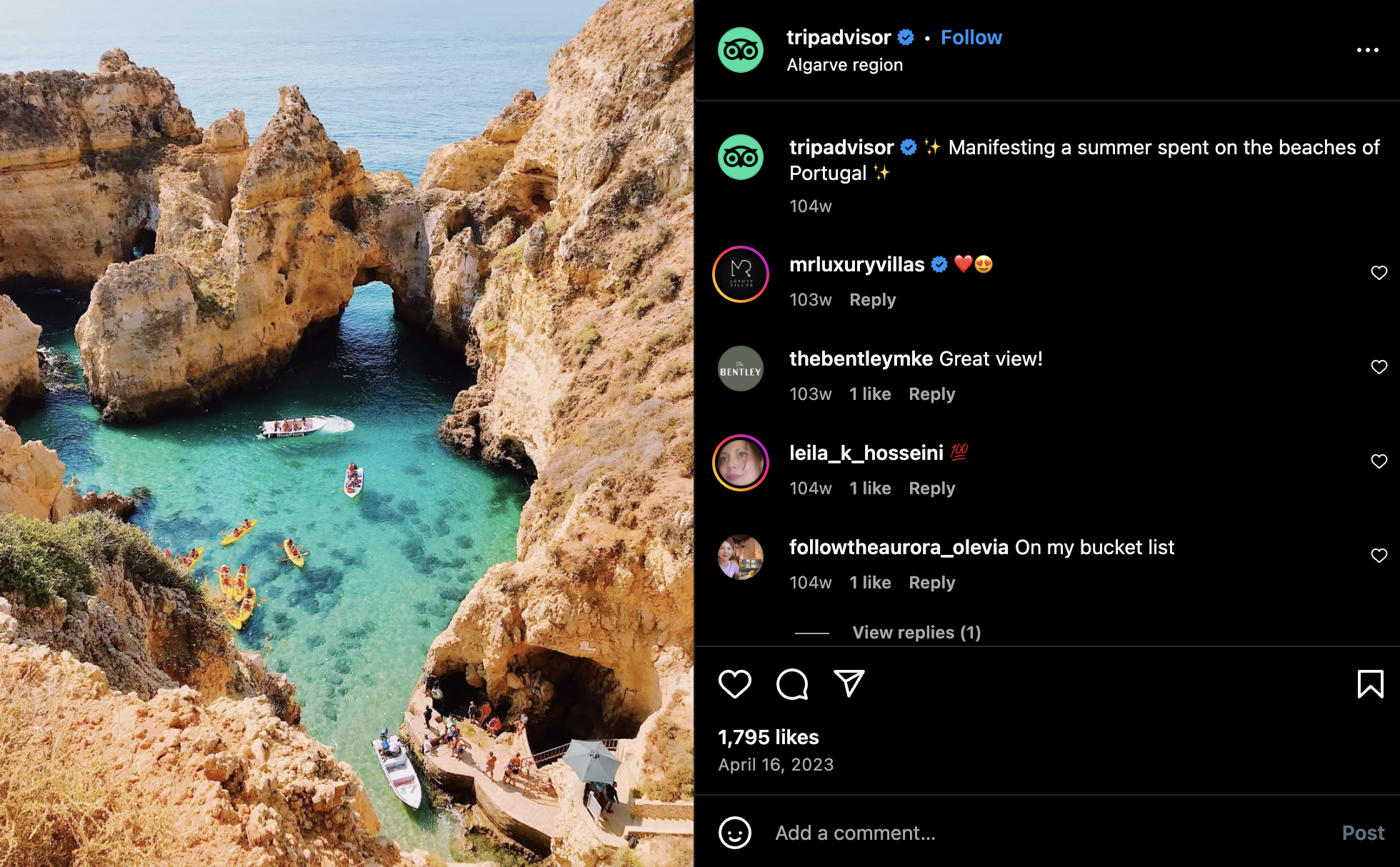Click the Algarve coastline post photo
1400x867 pixels.
pyautogui.click(x=346, y=433)
